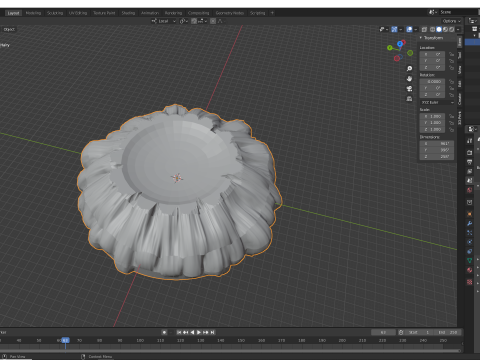Viewport: 480px width, 360px height.
Task: Open rotation mode XYZ Euler dropdown
Action: click(437, 102)
